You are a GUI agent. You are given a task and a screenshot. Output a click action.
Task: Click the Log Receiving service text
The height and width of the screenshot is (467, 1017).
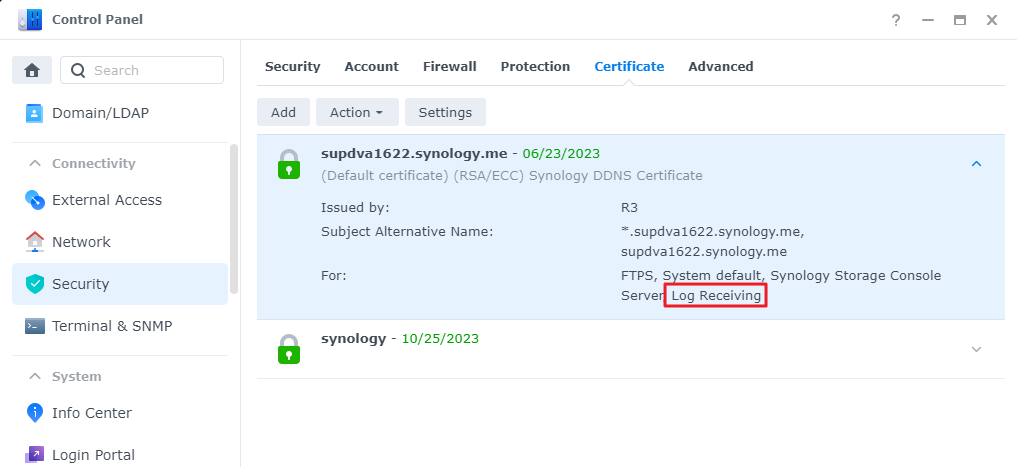point(716,296)
